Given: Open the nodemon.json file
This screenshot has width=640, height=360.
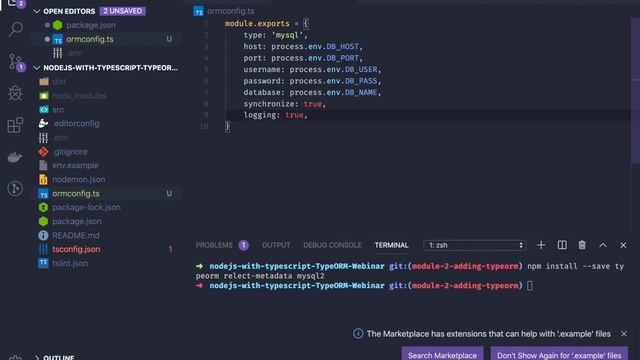Looking at the screenshot, I should point(78,179).
